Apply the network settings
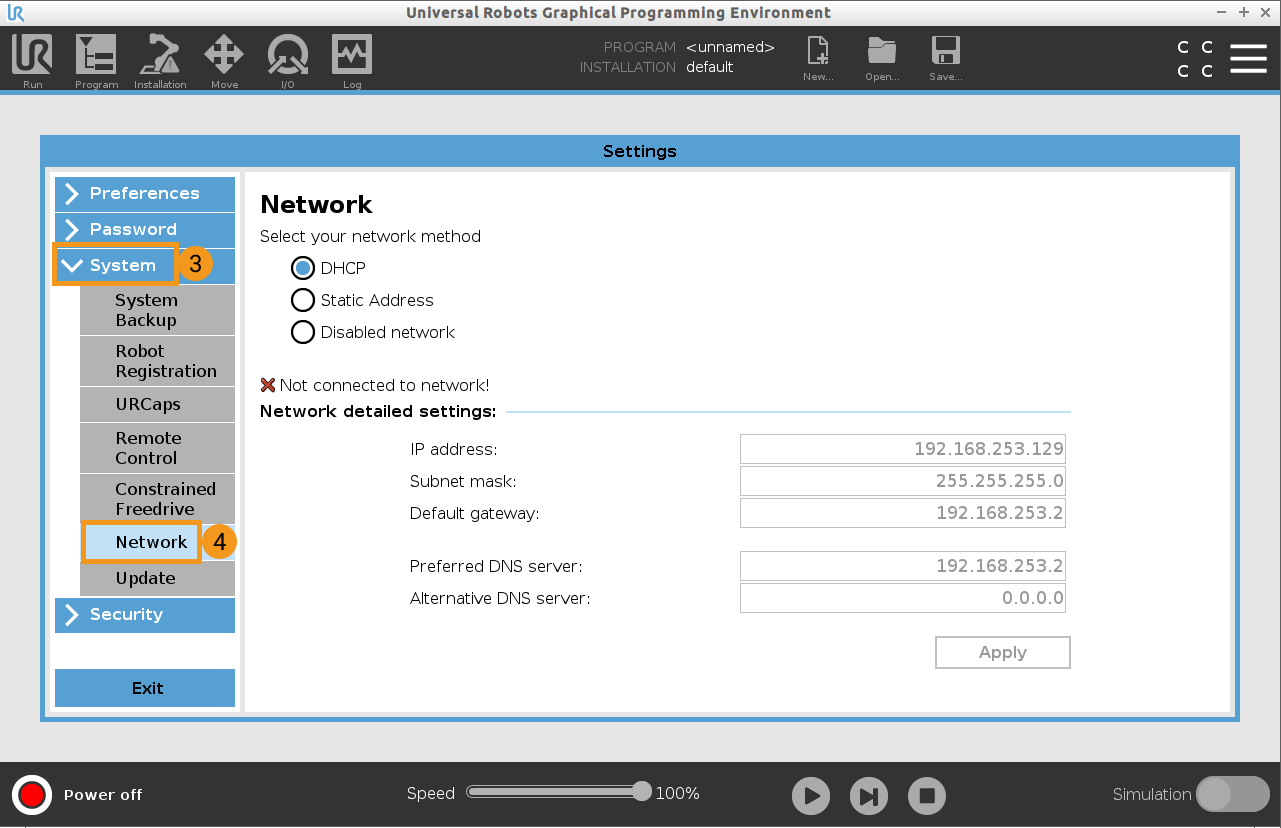 (1002, 652)
